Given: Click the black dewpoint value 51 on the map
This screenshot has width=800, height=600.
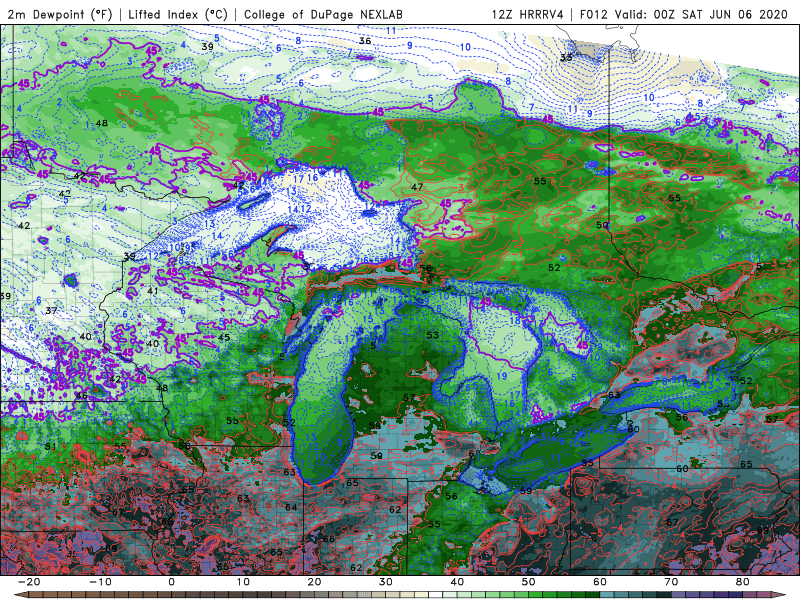Looking at the screenshot, I should pyautogui.click(x=51, y=446).
